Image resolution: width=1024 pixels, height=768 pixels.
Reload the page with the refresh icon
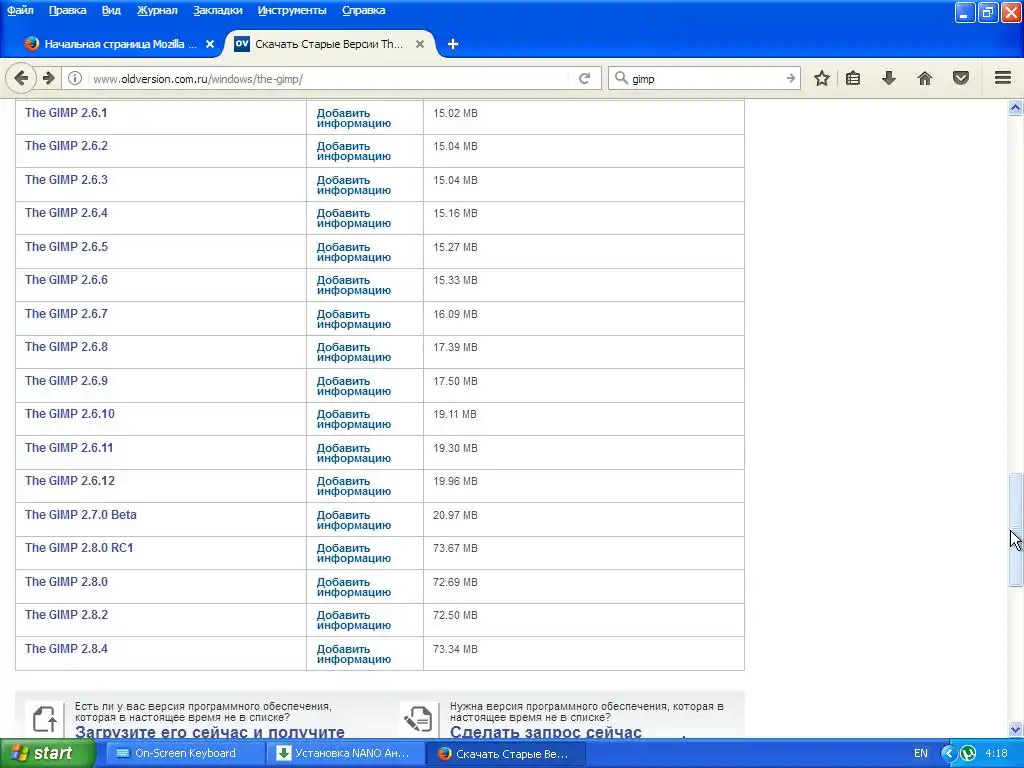584,78
